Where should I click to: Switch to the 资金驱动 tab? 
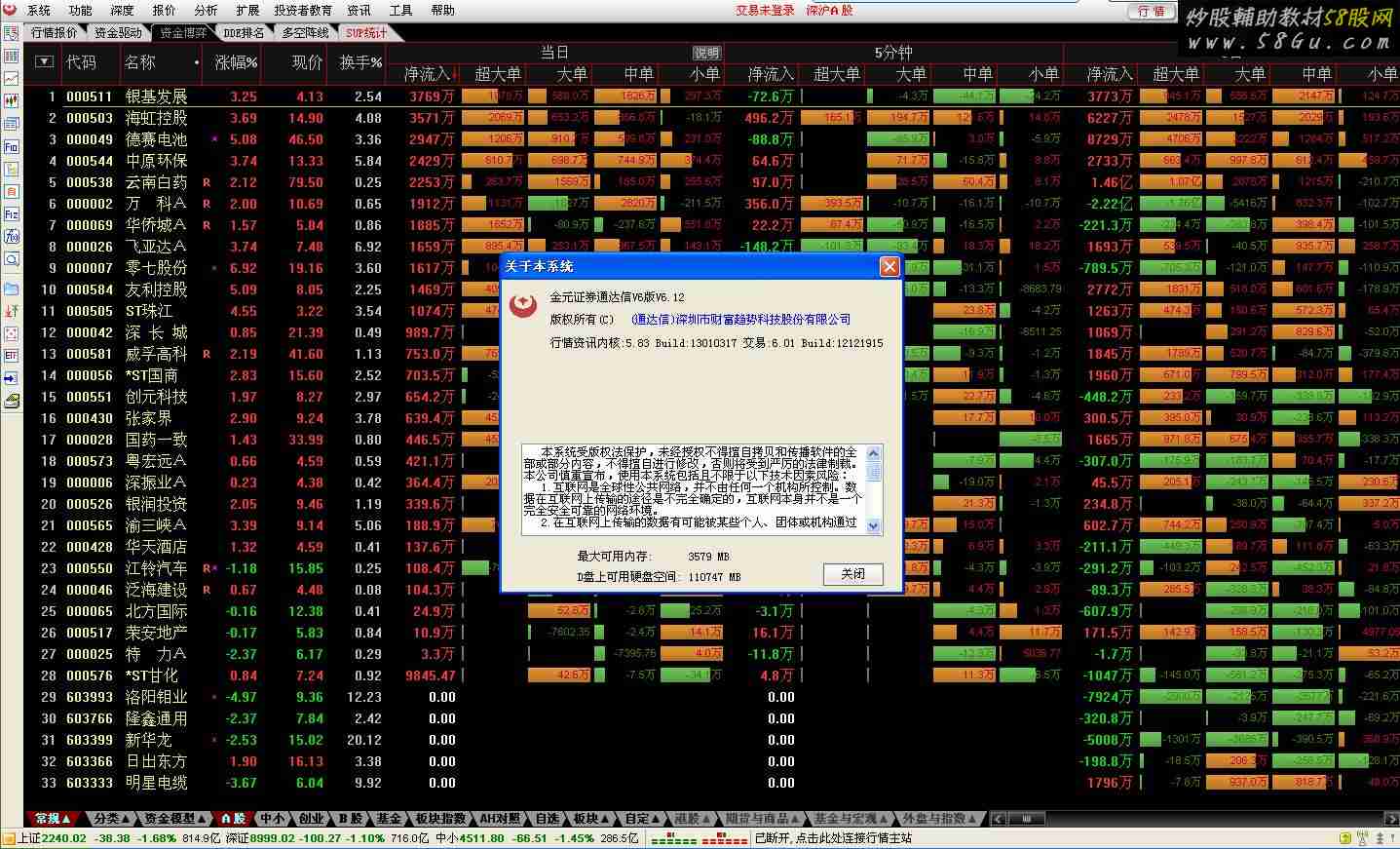119,32
